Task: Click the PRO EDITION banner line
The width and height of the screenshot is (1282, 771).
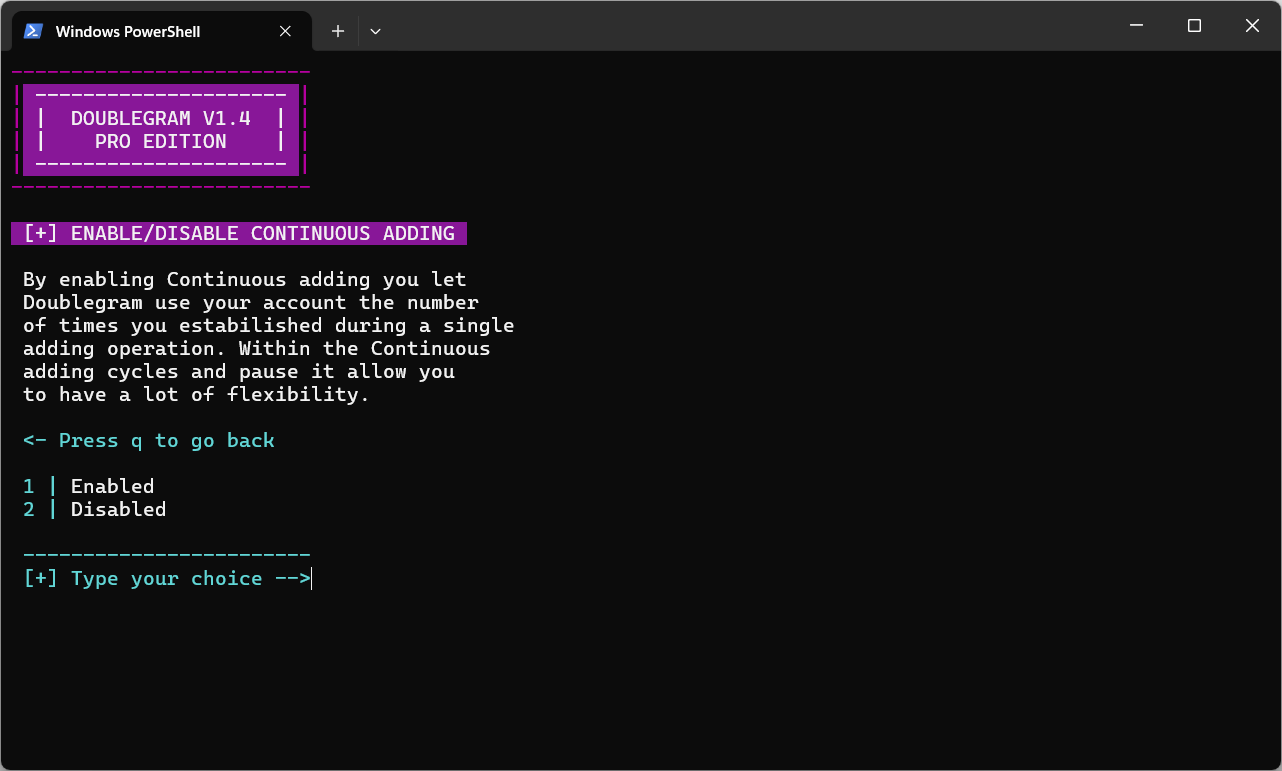Action: 160,142
